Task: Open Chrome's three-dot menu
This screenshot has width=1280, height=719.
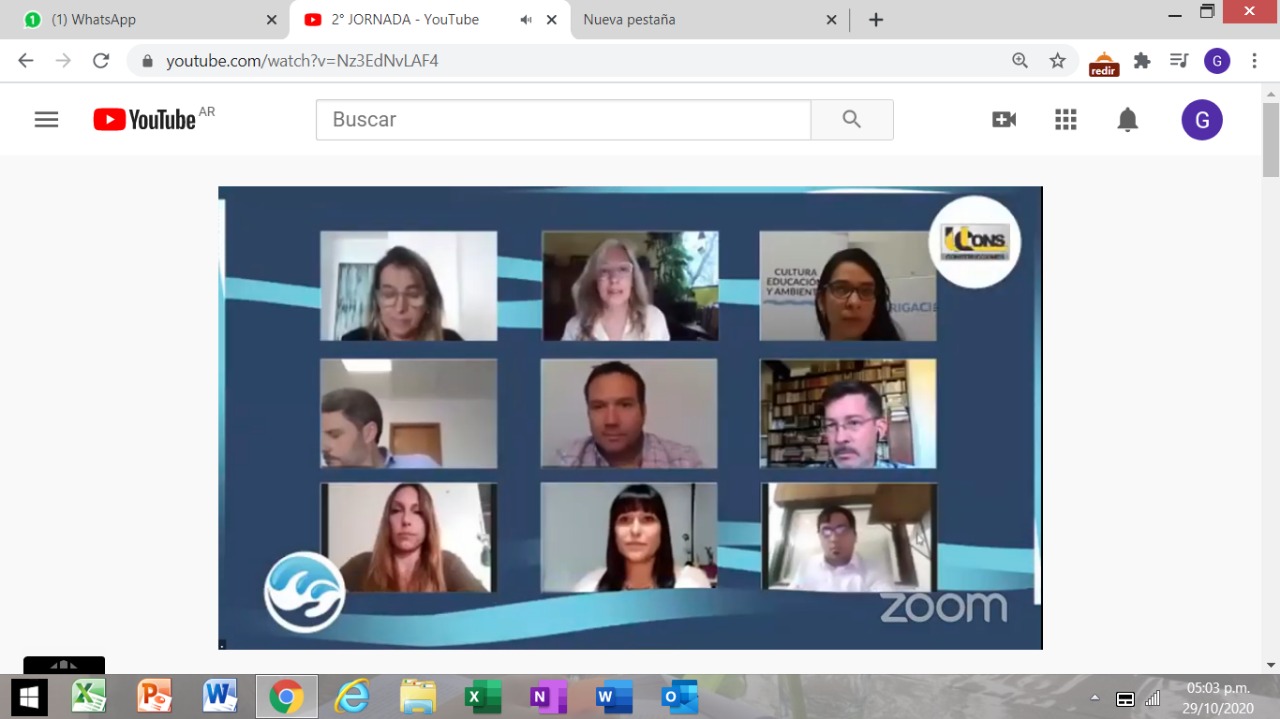Action: (1254, 61)
